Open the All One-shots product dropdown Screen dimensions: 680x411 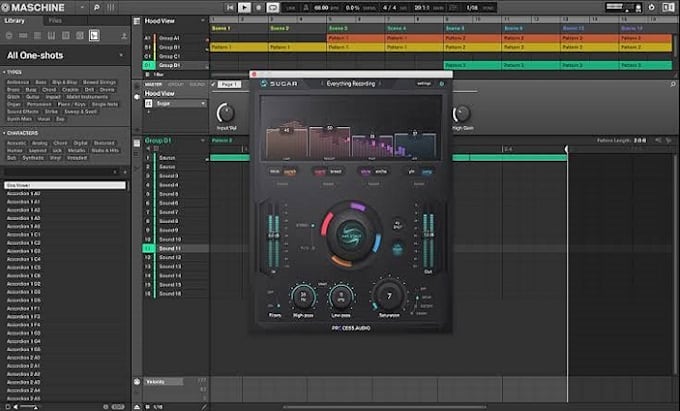coord(121,55)
